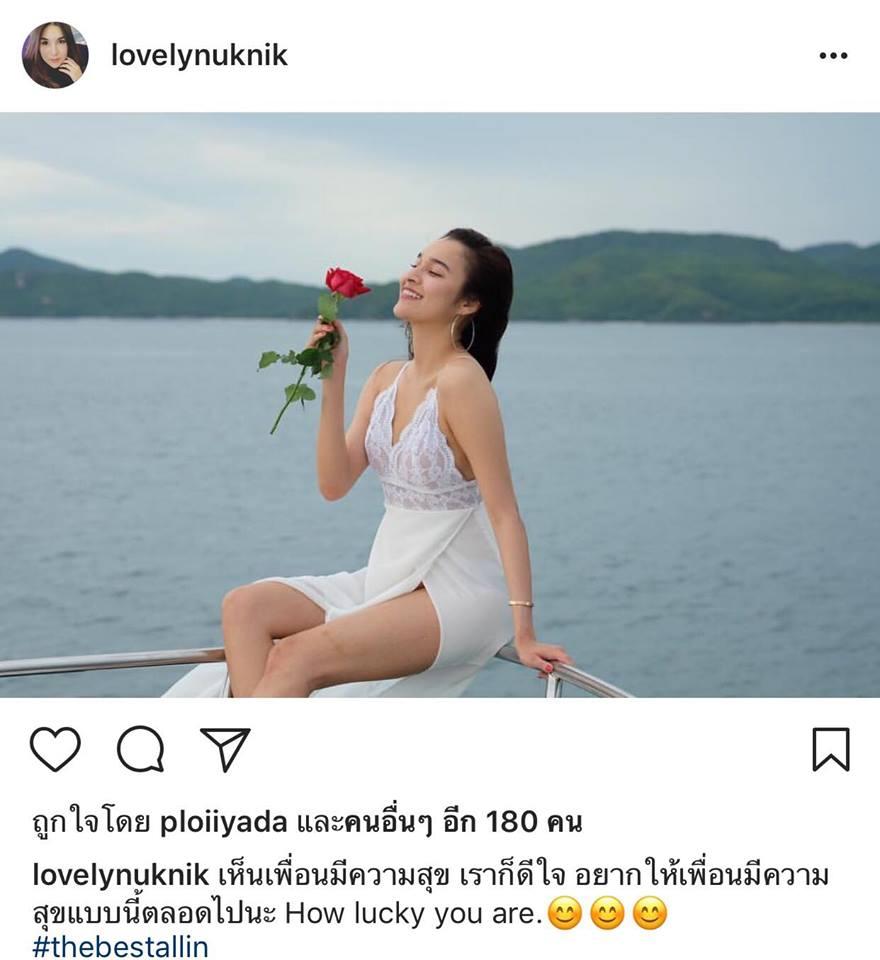The height and width of the screenshot is (960, 880).
Task: Tap the green hills in the photo background
Action: point(692,276)
